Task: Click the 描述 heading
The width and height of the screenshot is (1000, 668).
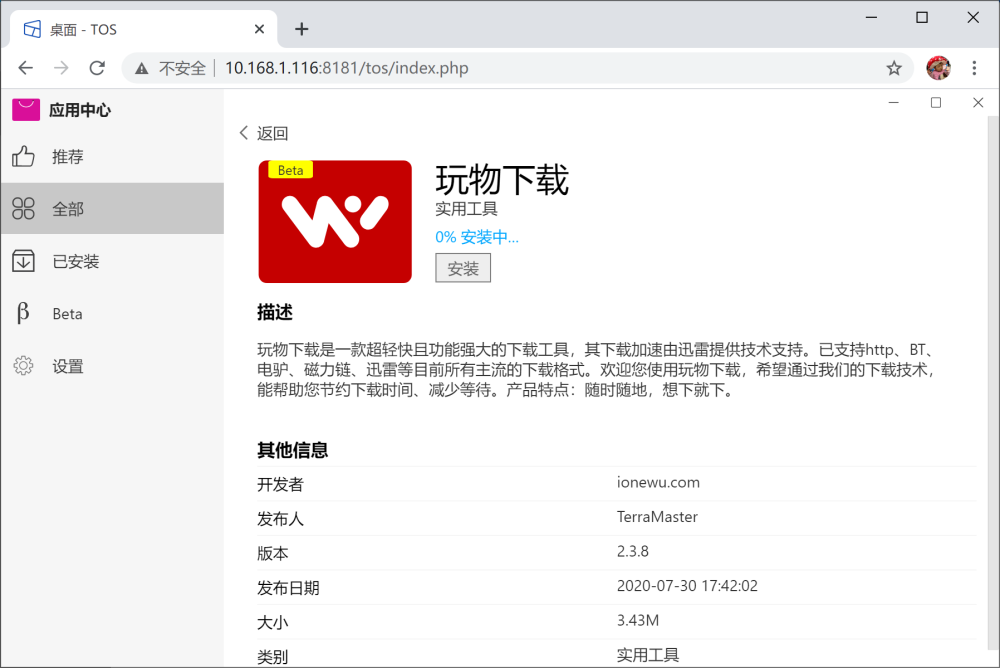Action: click(x=275, y=312)
